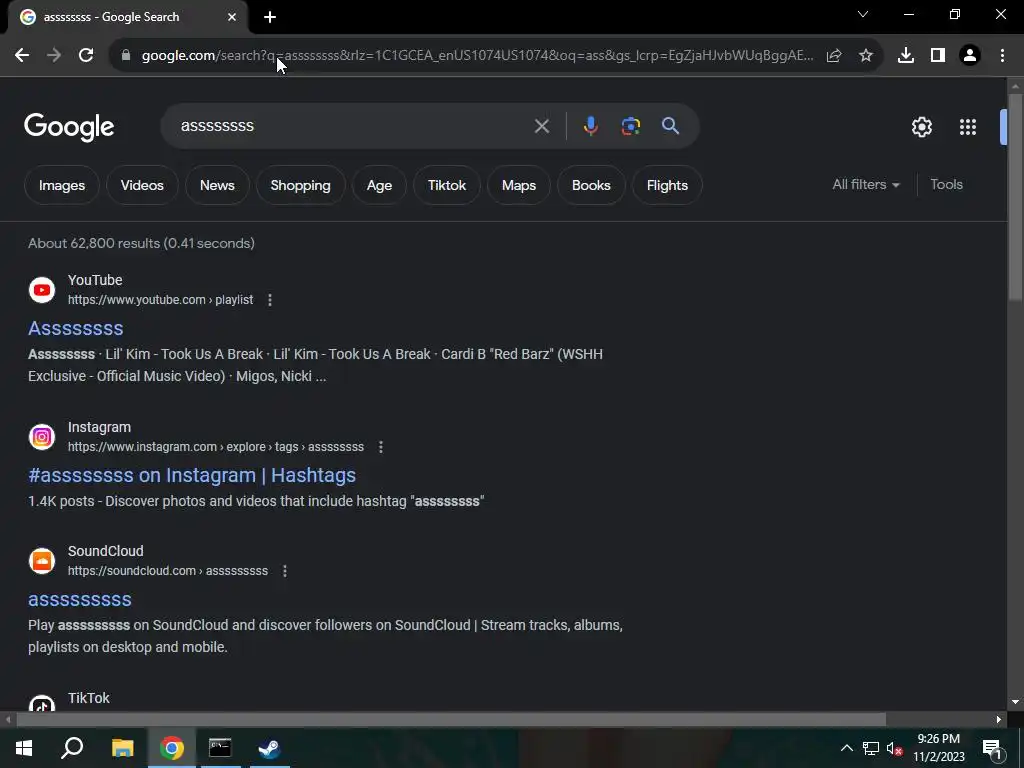Image resolution: width=1024 pixels, height=768 pixels.
Task: Click the youtube.com playlist URL text
Action: click(x=161, y=300)
